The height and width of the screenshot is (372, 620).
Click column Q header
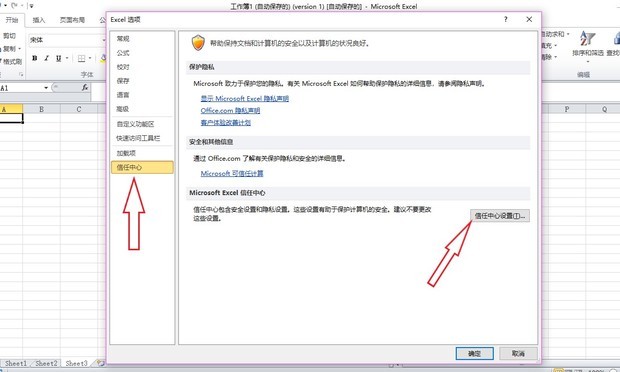coord(603,109)
